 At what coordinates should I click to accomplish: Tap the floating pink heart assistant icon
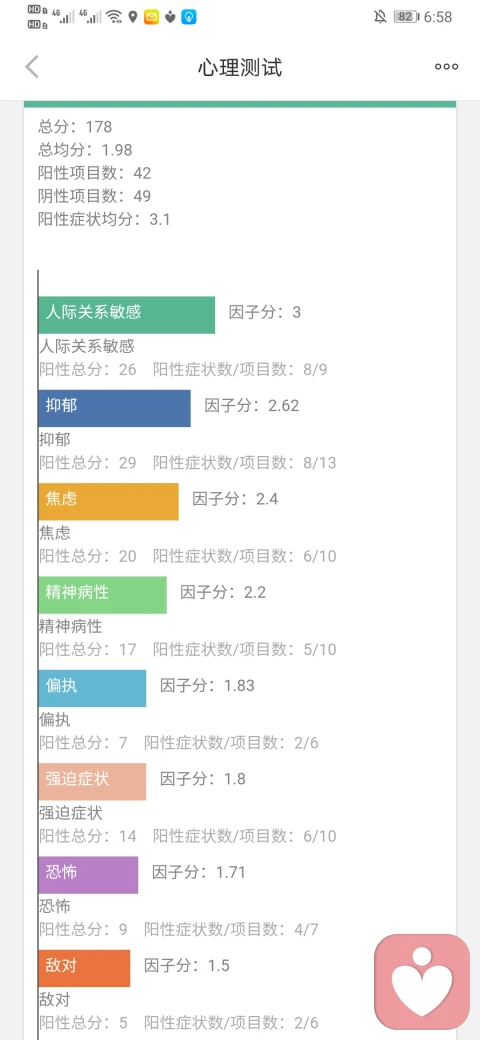tap(422, 982)
